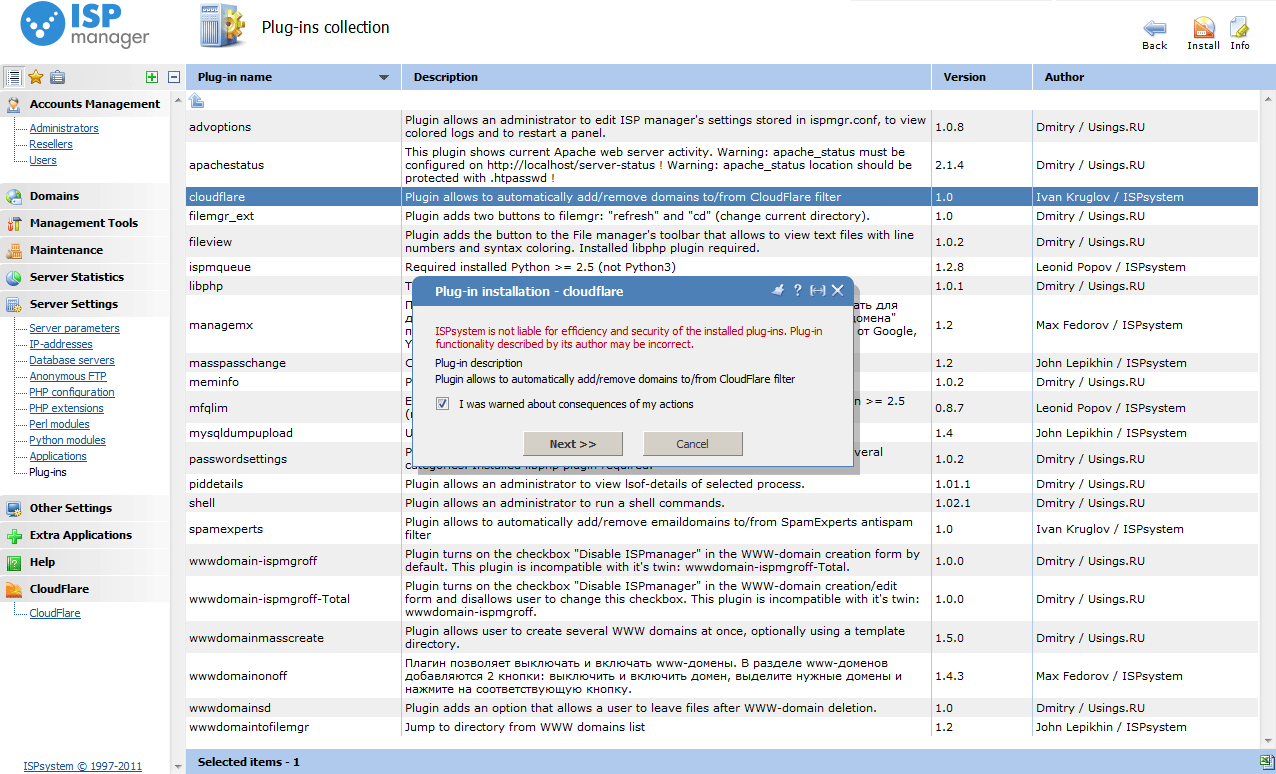The image size is (1276, 774).
Task: Select the filemgr_ext plug-in row
Action: point(722,216)
